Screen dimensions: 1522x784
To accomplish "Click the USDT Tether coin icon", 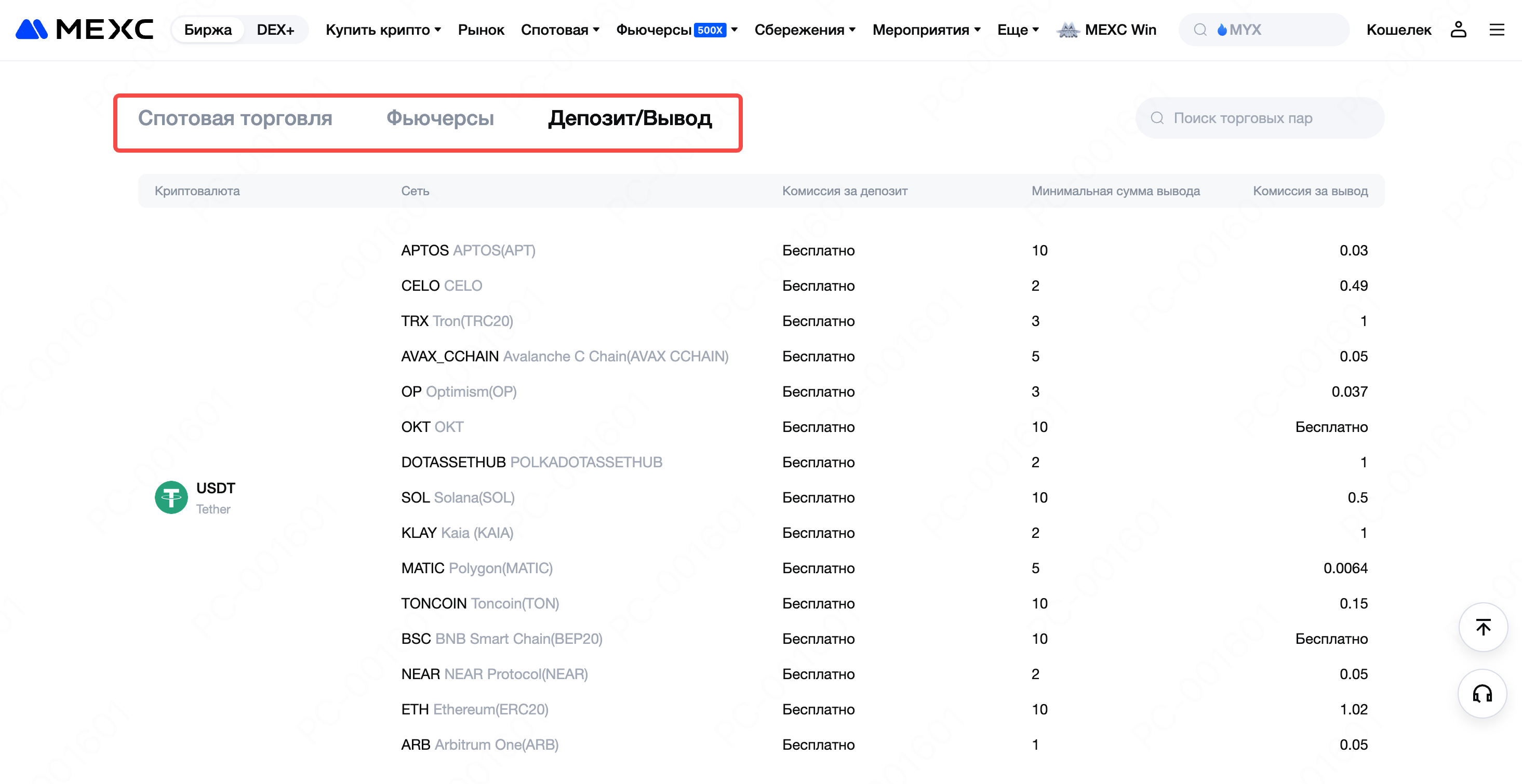I will point(171,497).
